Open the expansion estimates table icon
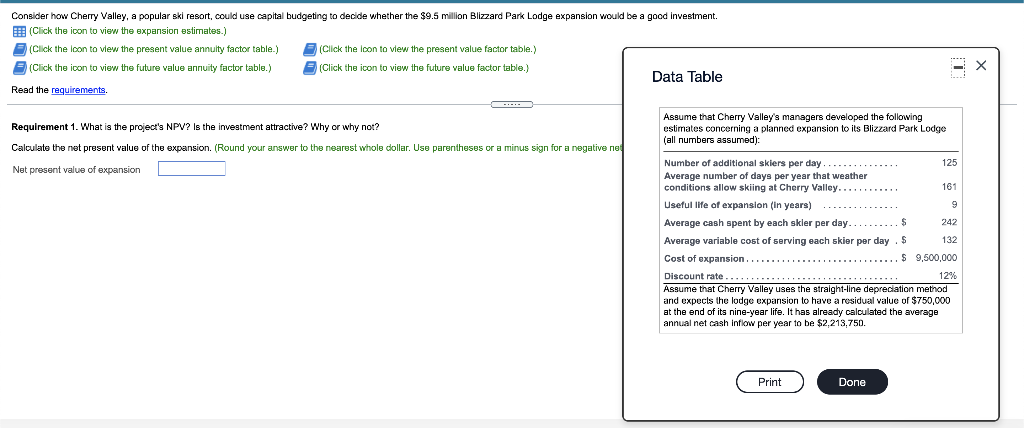 [x=19, y=31]
